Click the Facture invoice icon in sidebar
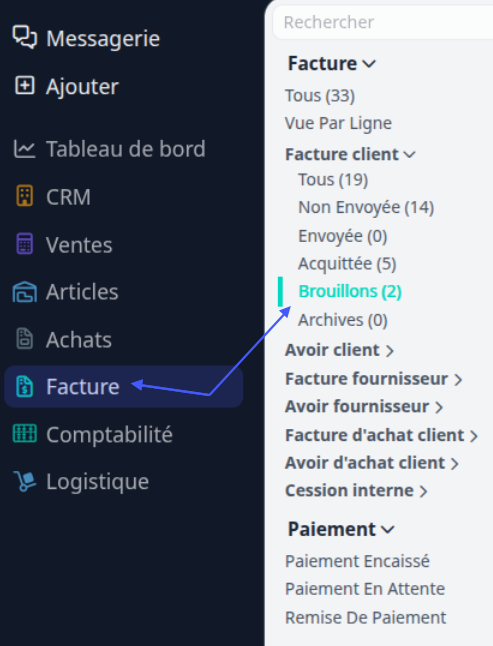 [x=25, y=386]
